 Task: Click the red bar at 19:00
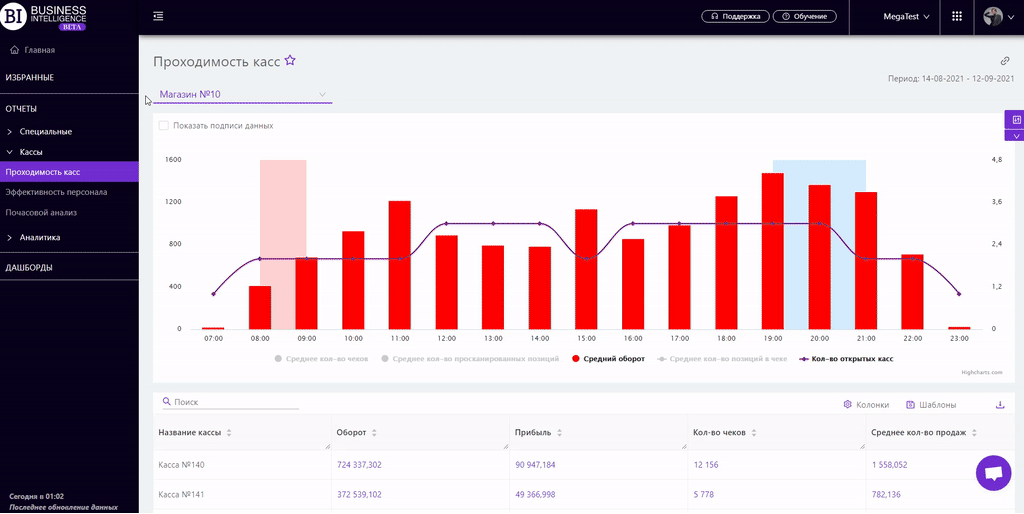point(772,251)
